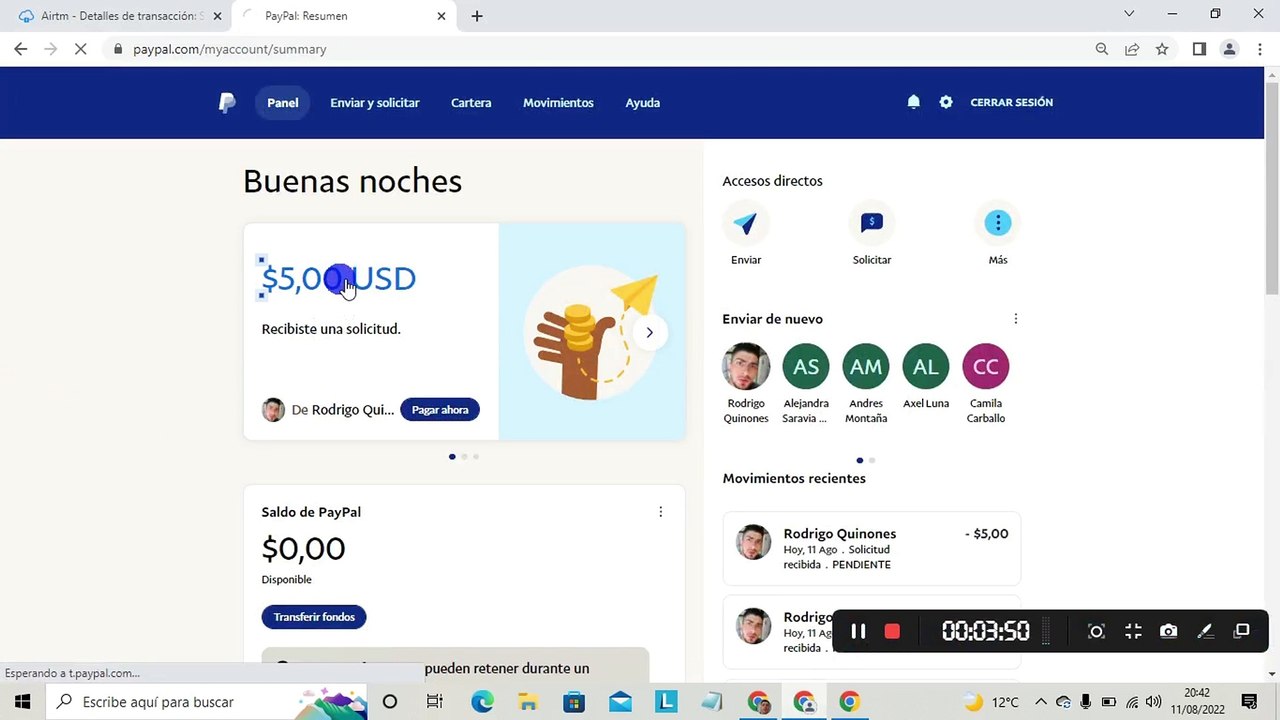The height and width of the screenshot is (720, 1280).
Task: Open File Explorer from taskbar
Action: (x=528, y=701)
